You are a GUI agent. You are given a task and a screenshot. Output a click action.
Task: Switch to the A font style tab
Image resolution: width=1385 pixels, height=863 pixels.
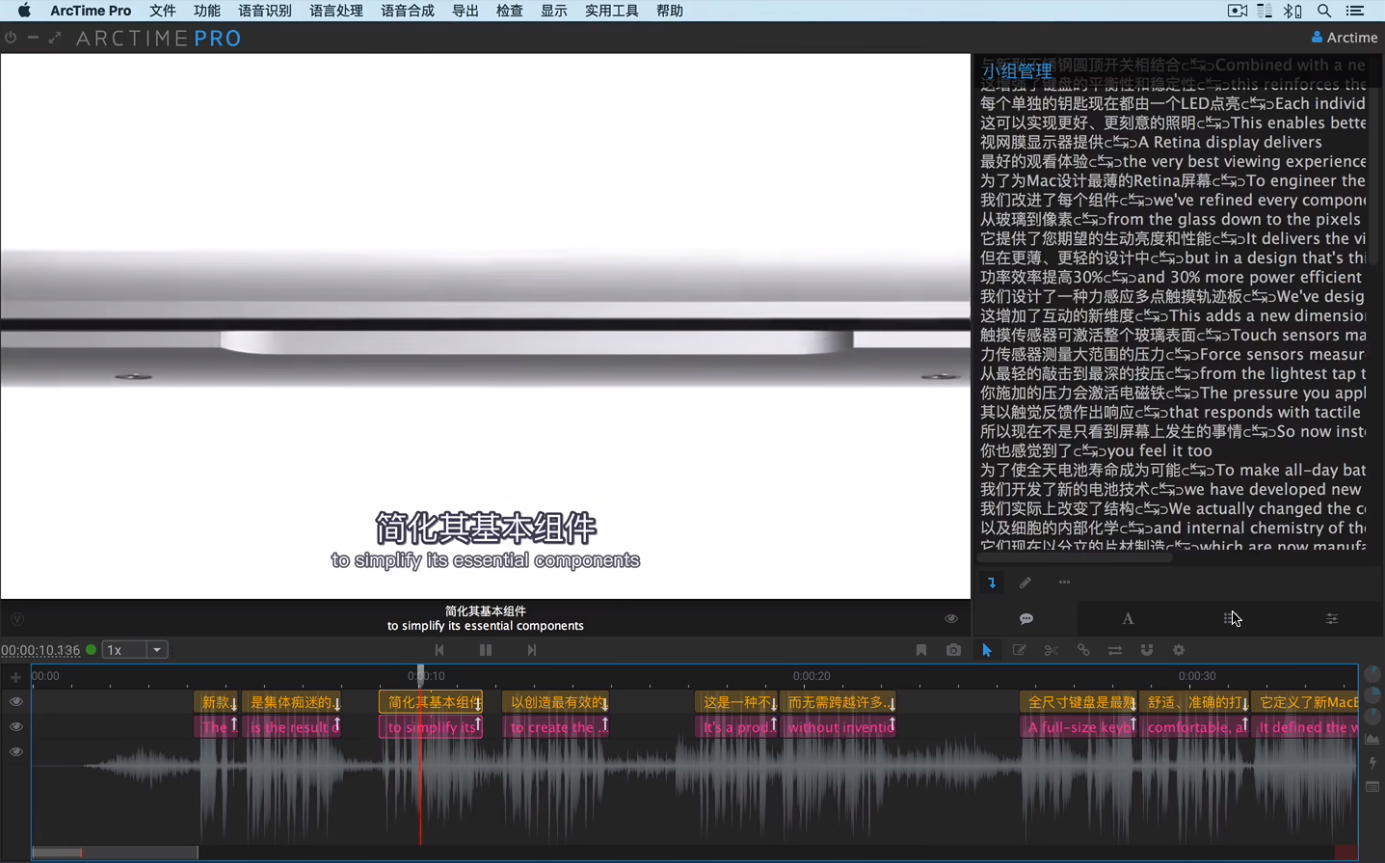click(1128, 619)
